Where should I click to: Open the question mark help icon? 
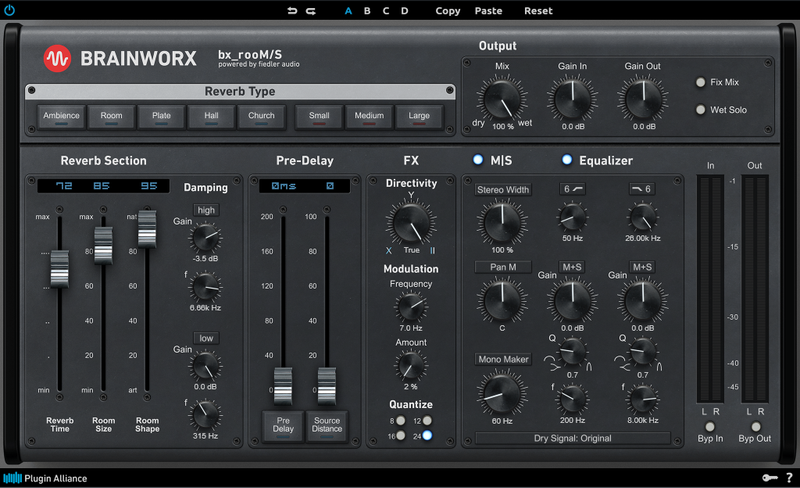point(789,478)
